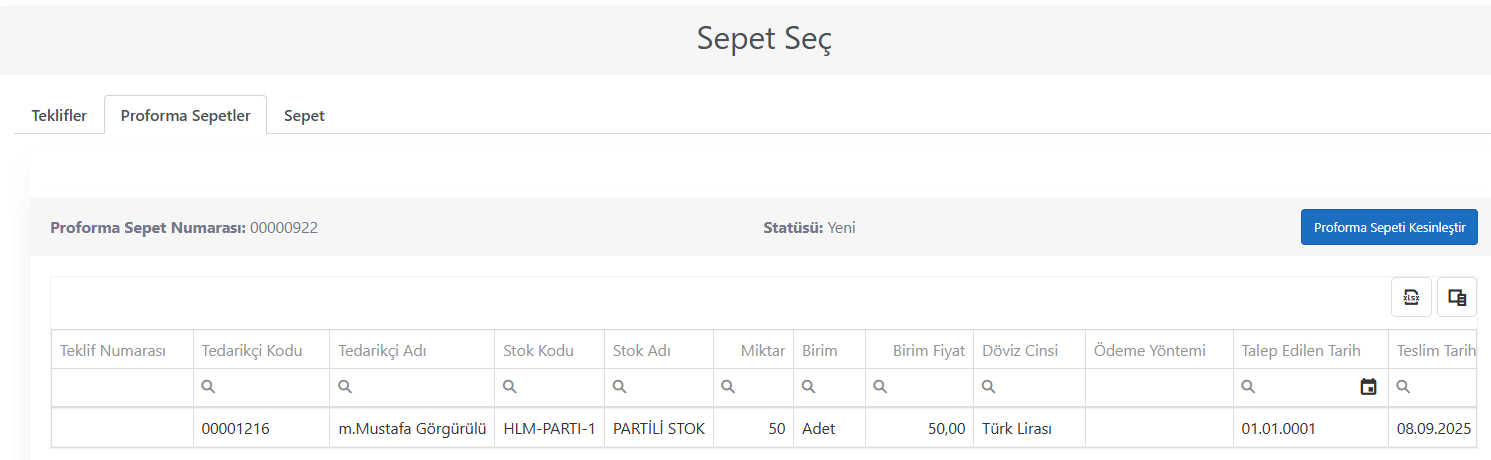1491x460 pixels.
Task: Click the Stok Adı filter input
Action: (x=658, y=387)
